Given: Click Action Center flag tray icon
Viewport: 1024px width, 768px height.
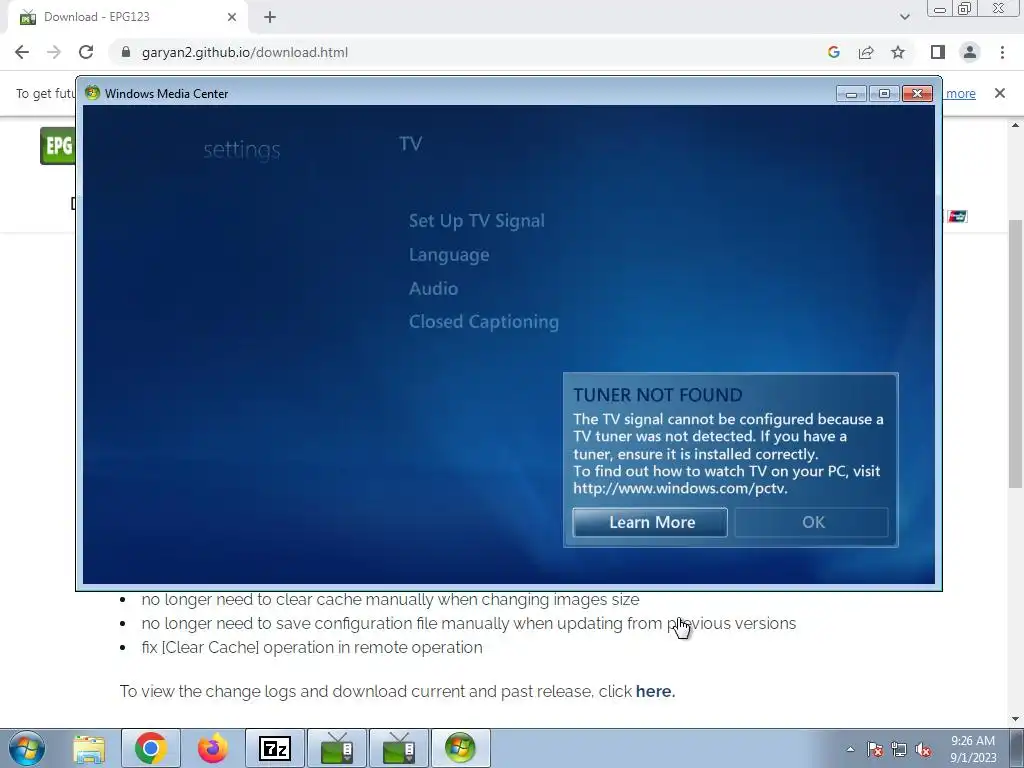Looking at the screenshot, I should (x=875, y=749).
